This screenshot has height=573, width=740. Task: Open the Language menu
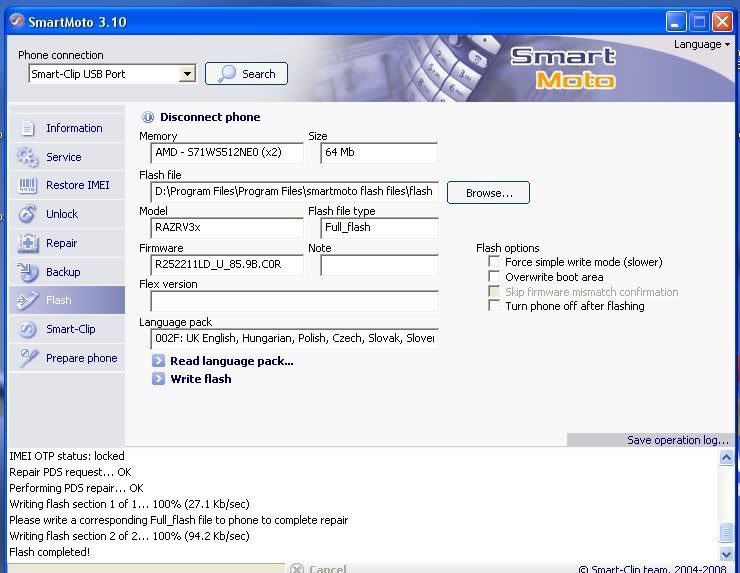pyautogui.click(x=702, y=44)
